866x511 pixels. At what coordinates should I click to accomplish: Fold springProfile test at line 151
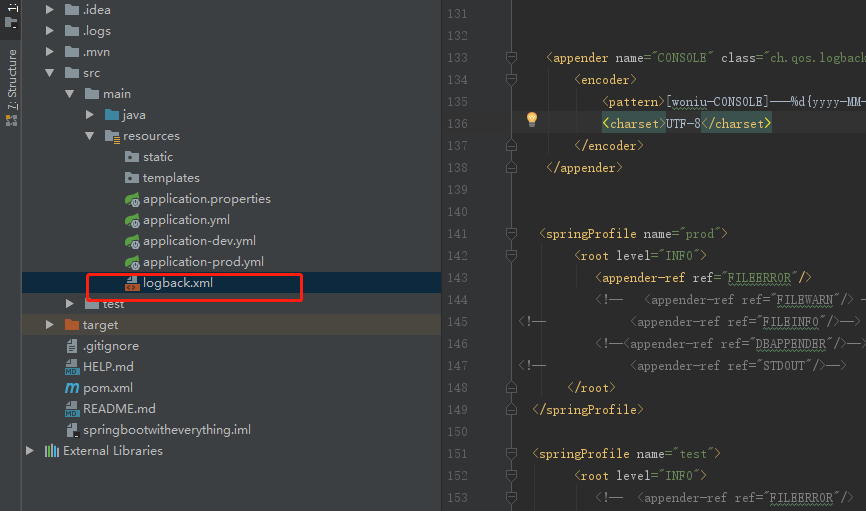click(511, 454)
